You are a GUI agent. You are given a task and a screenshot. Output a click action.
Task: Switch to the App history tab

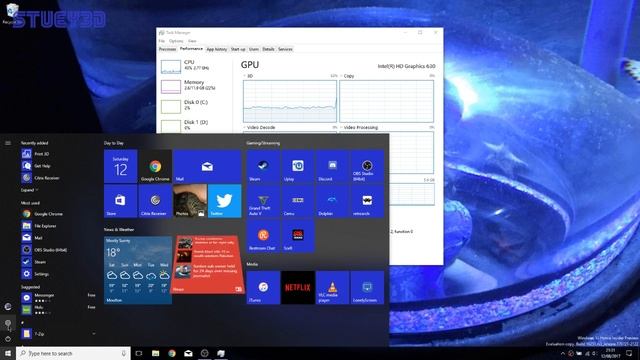coord(216,49)
